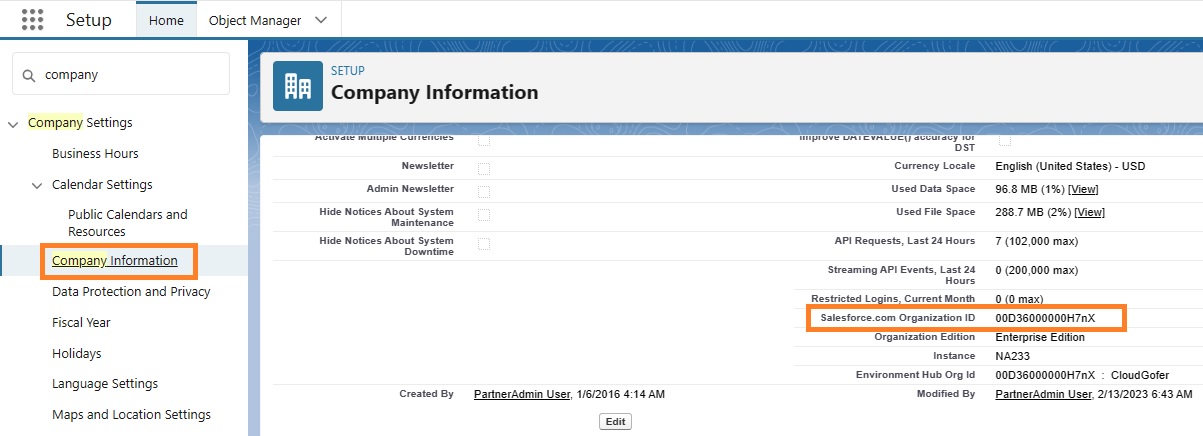The height and width of the screenshot is (436, 1203).
Task: Open Data Protection and Privacy
Action: pyautogui.click(x=131, y=292)
